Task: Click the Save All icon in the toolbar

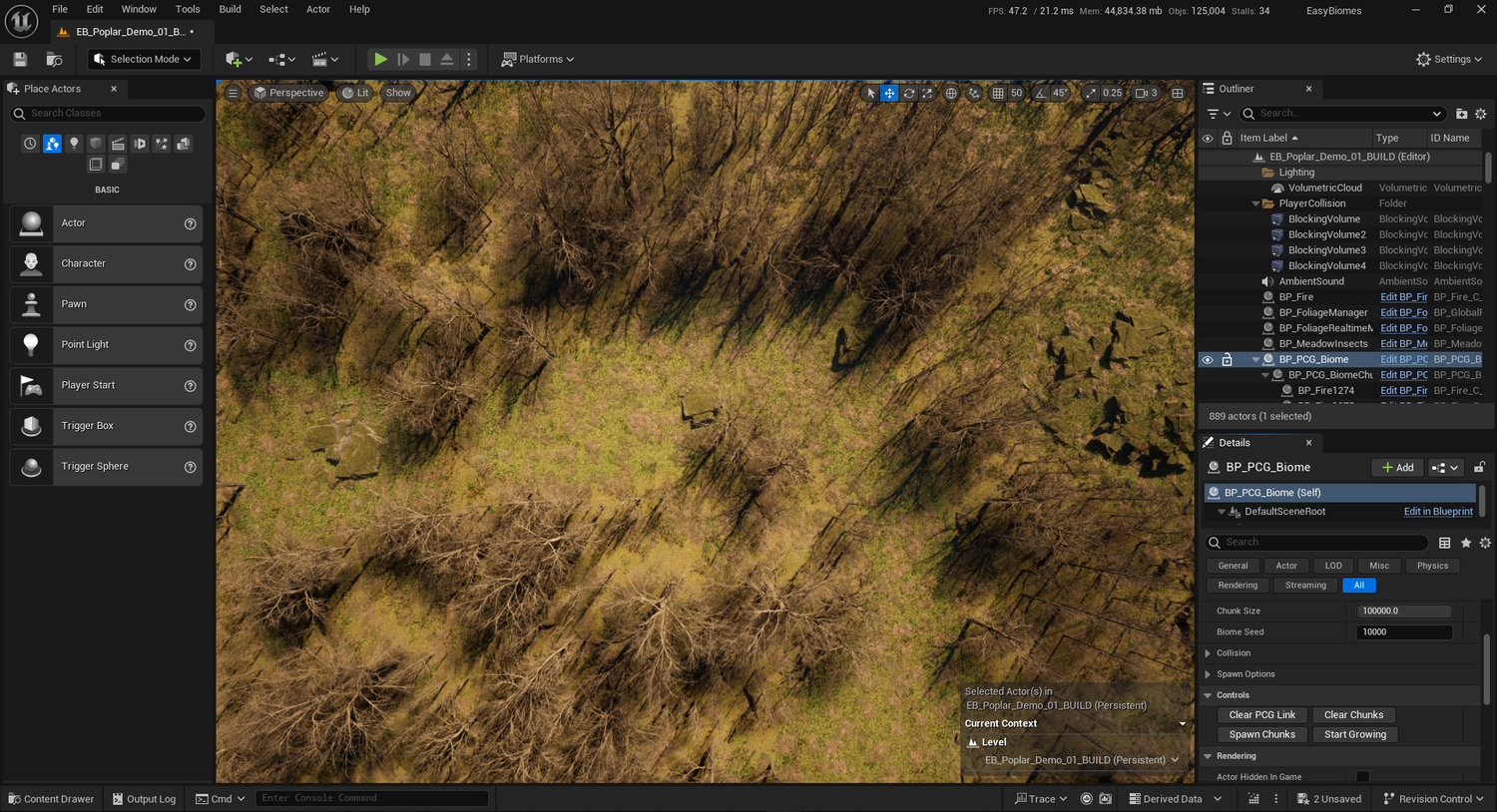Action: tap(19, 59)
